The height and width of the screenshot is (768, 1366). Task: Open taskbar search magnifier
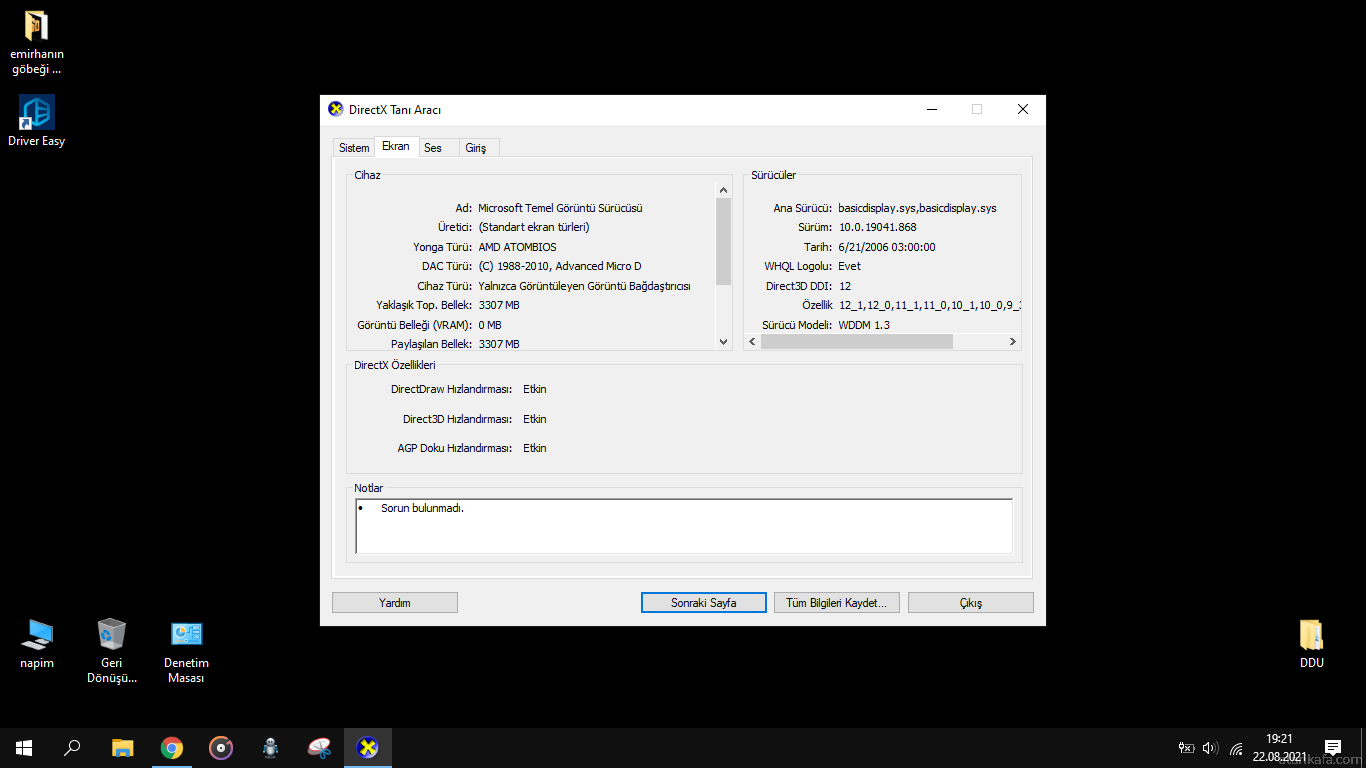[72, 748]
